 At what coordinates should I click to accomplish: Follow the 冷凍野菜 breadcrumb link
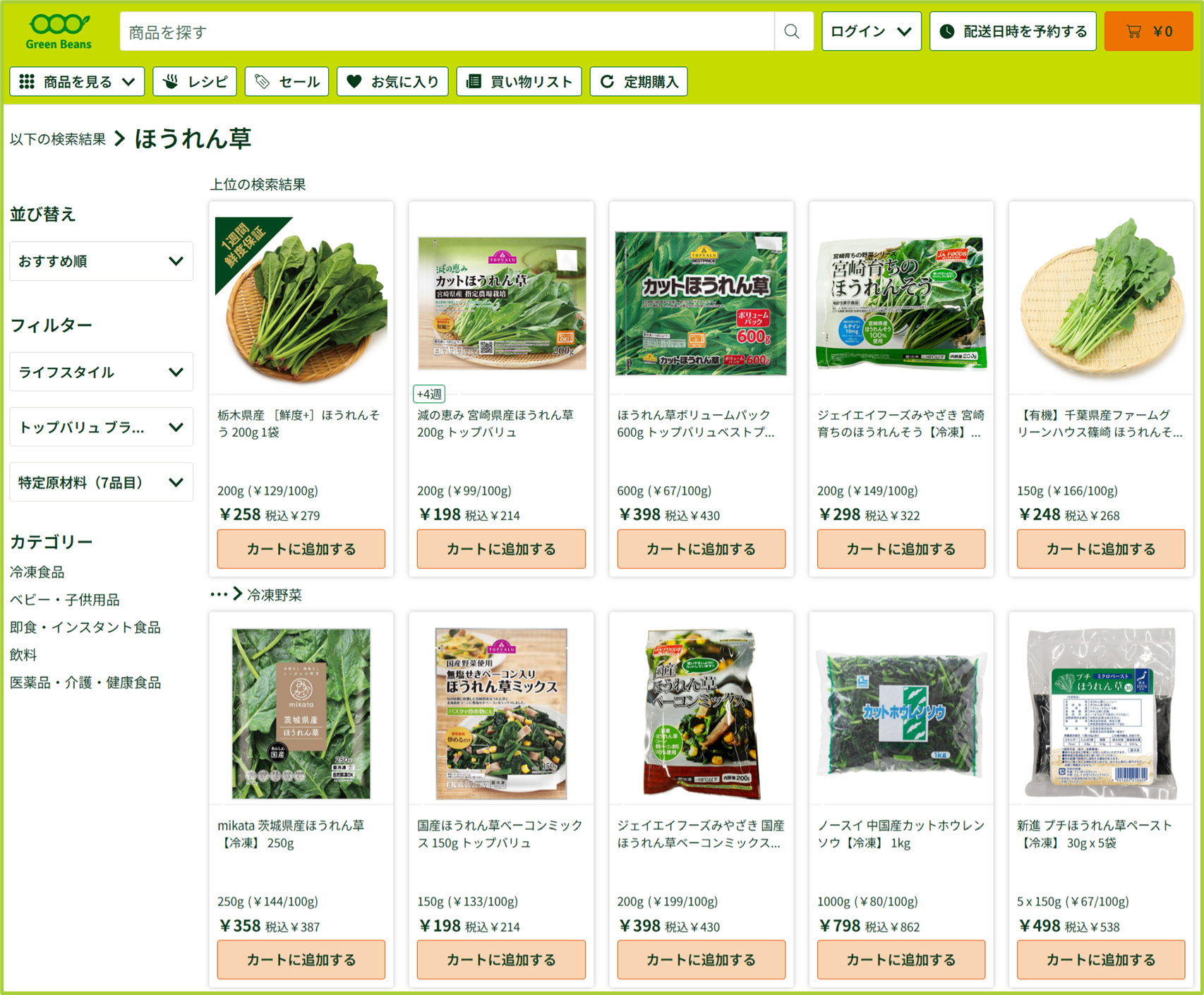pyautogui.click(x=274, y=595)
